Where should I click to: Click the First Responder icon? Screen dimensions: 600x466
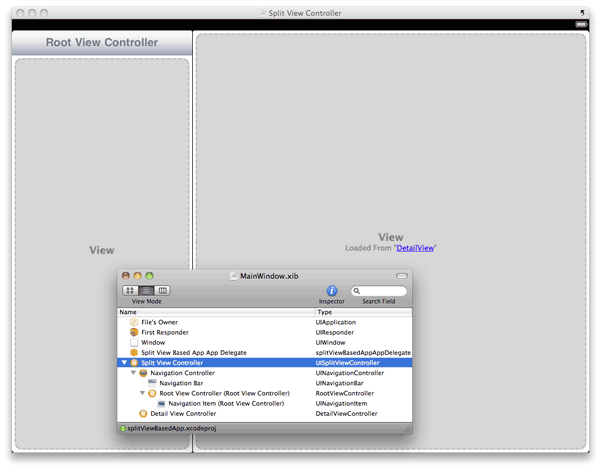(134, 332)
